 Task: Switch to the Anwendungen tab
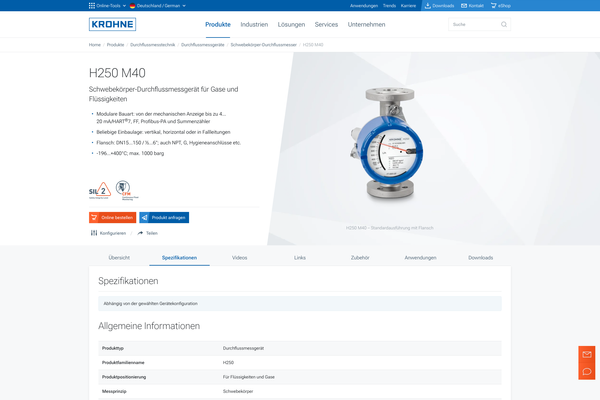420,258
